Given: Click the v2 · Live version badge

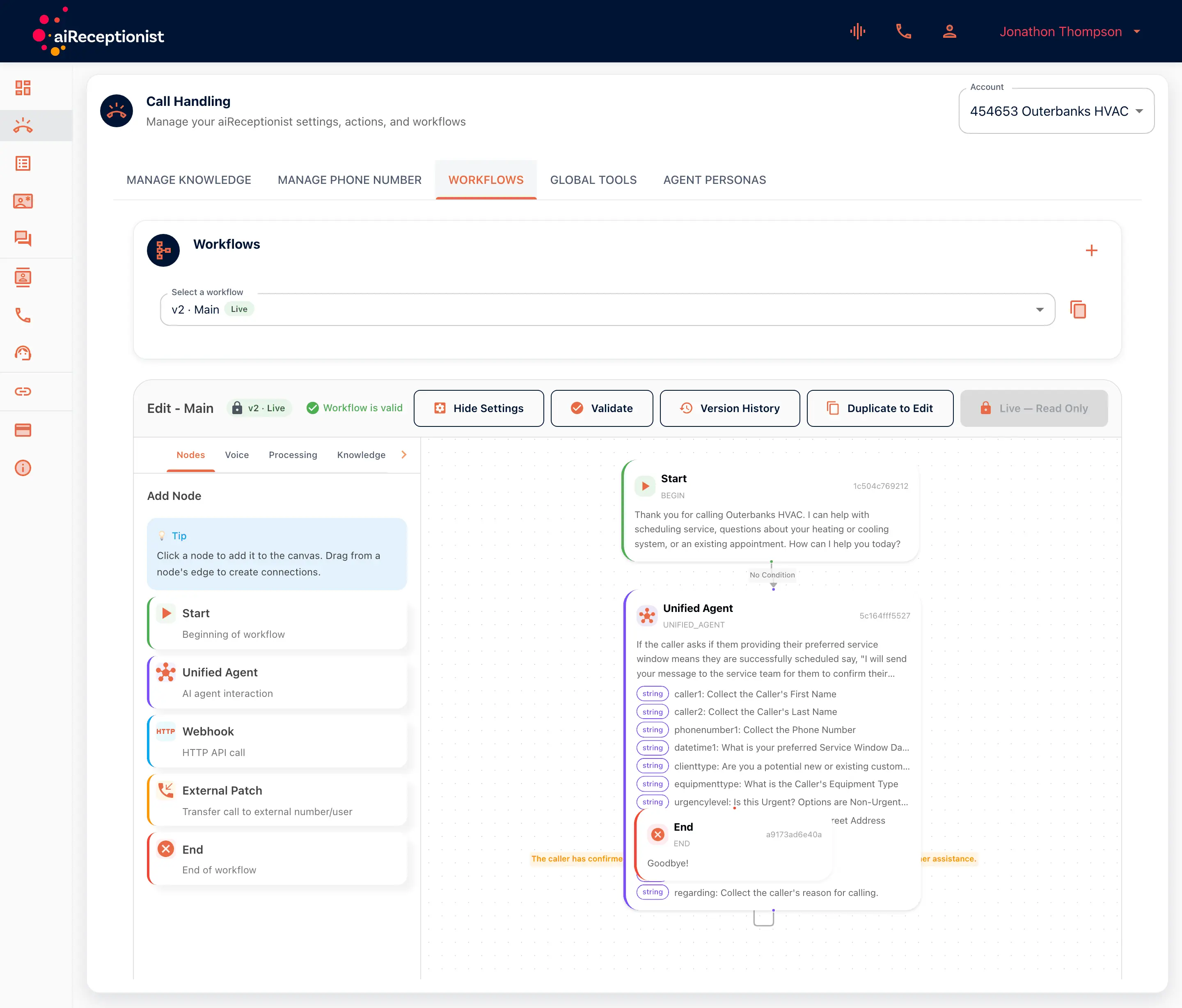Looking at the screenshot, I should (259, 408).
